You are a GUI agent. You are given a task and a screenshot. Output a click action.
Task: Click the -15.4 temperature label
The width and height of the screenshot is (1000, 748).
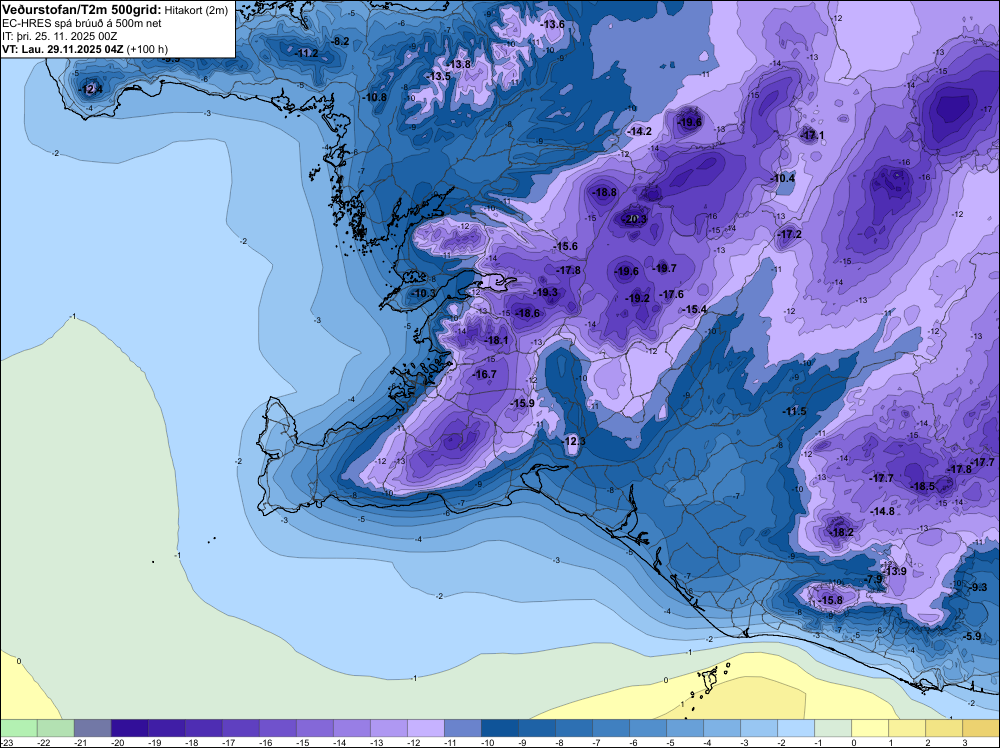(695, 309)
